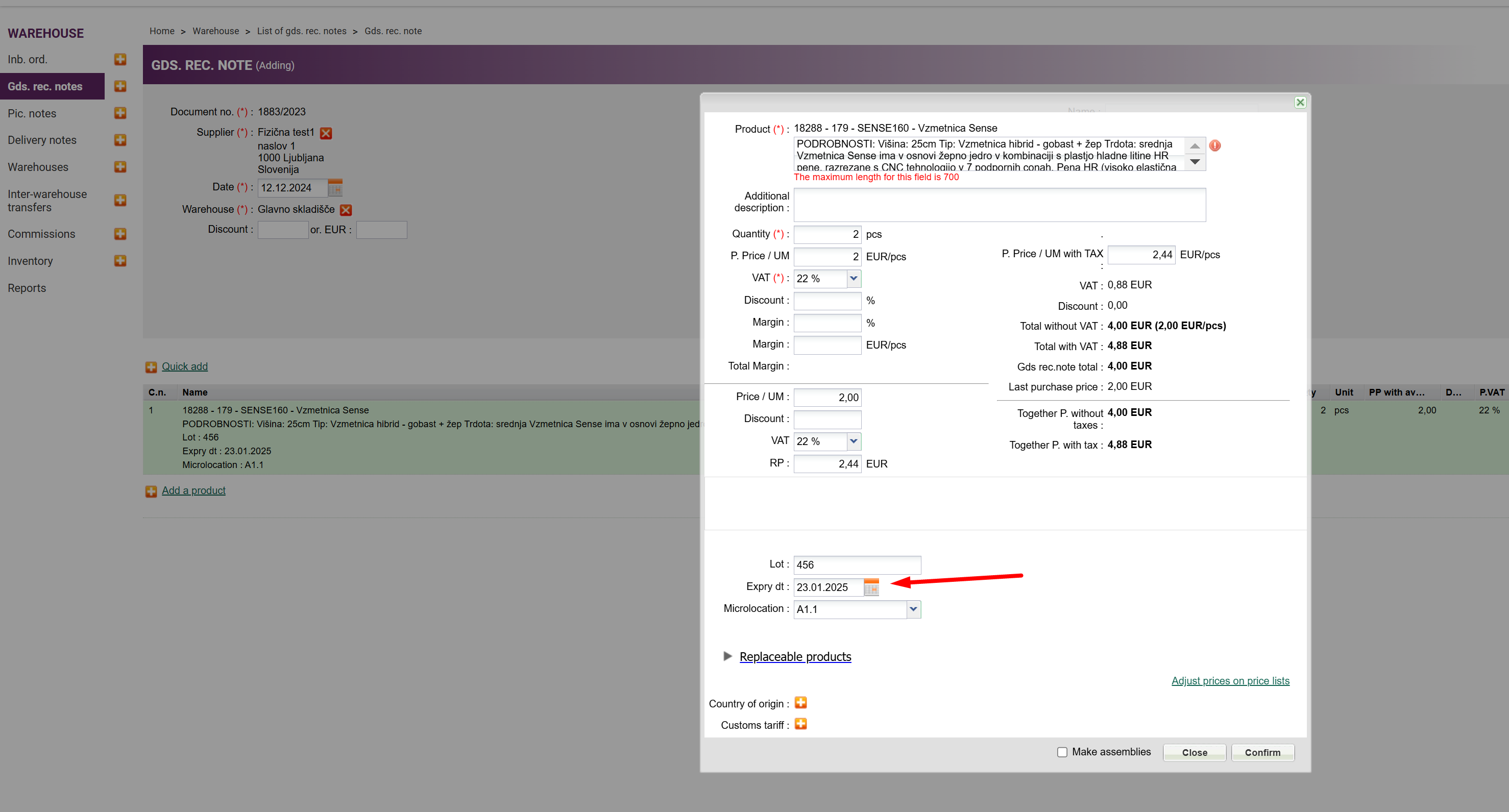Click Adjust prices on price lists link
1509x812 pixels.
click(x=1230, y=681)
